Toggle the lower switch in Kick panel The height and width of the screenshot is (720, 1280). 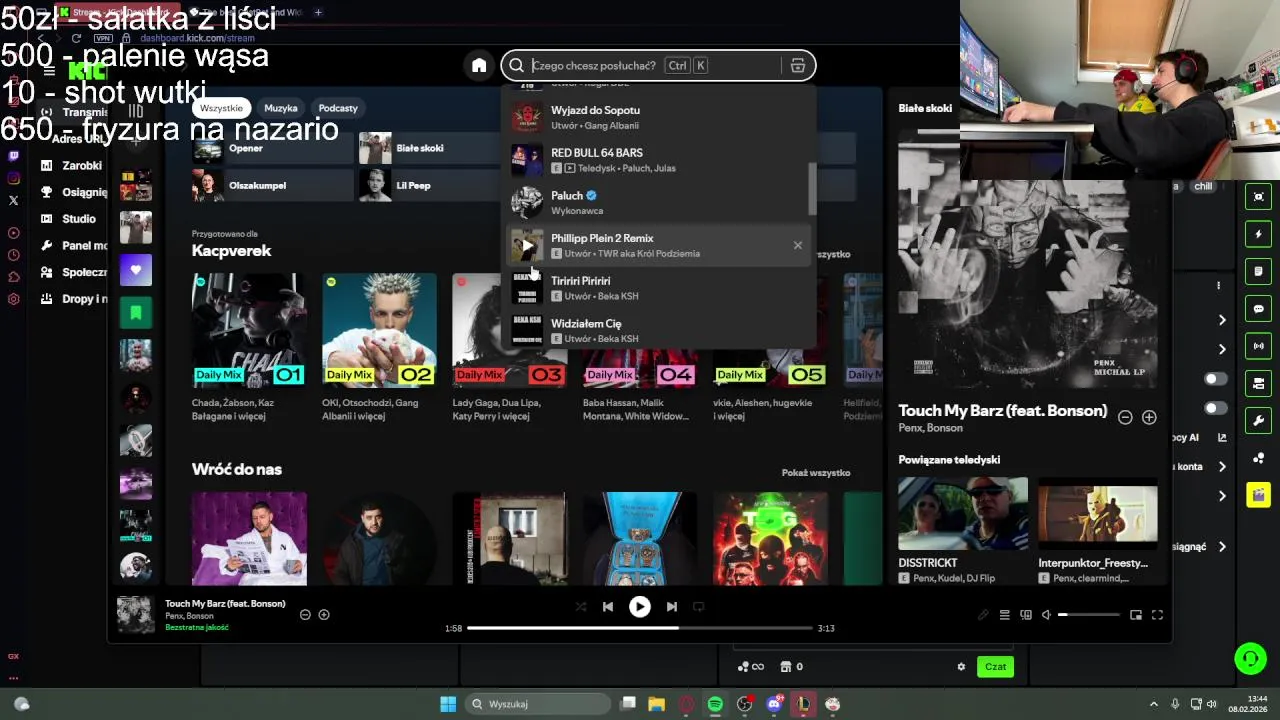point(1215,408)
